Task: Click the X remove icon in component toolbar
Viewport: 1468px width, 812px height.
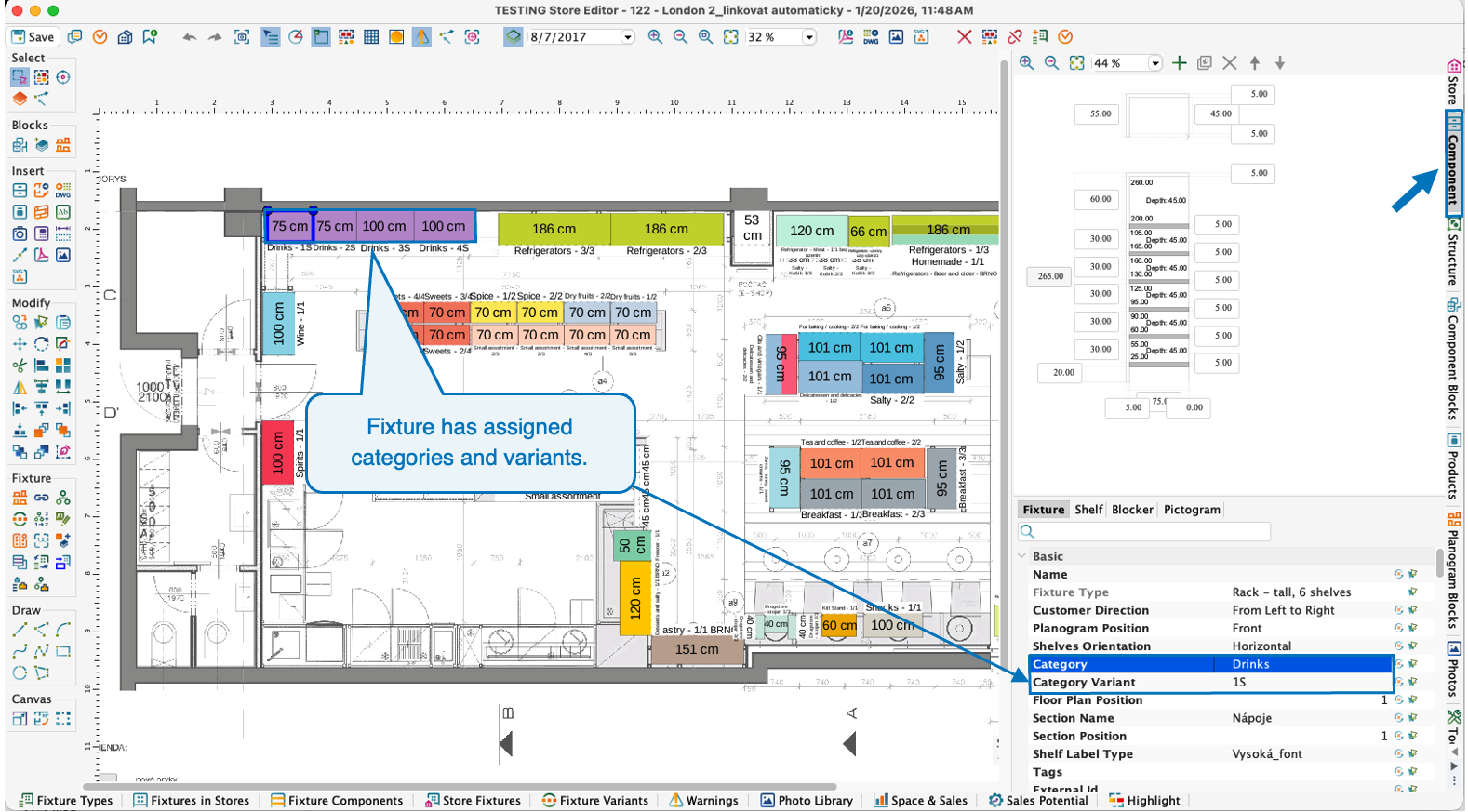Action: click(x=1230, y=63)
